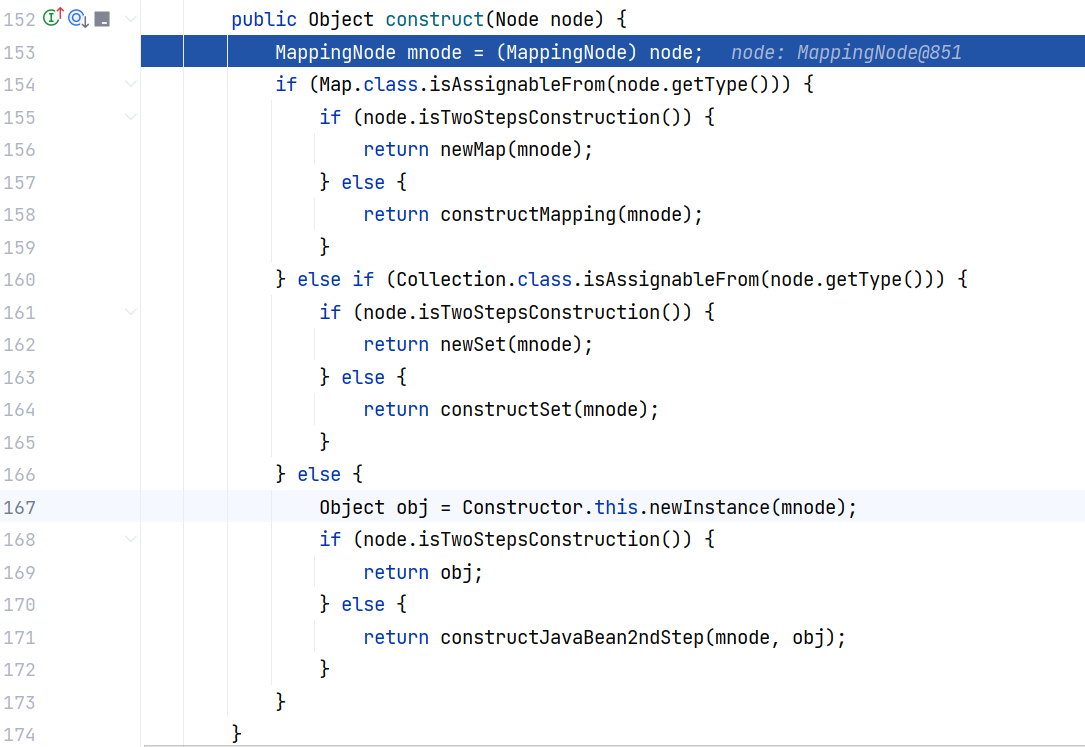
Task: Click line number 174 in the gutter
Action: [x=19, y=735]
